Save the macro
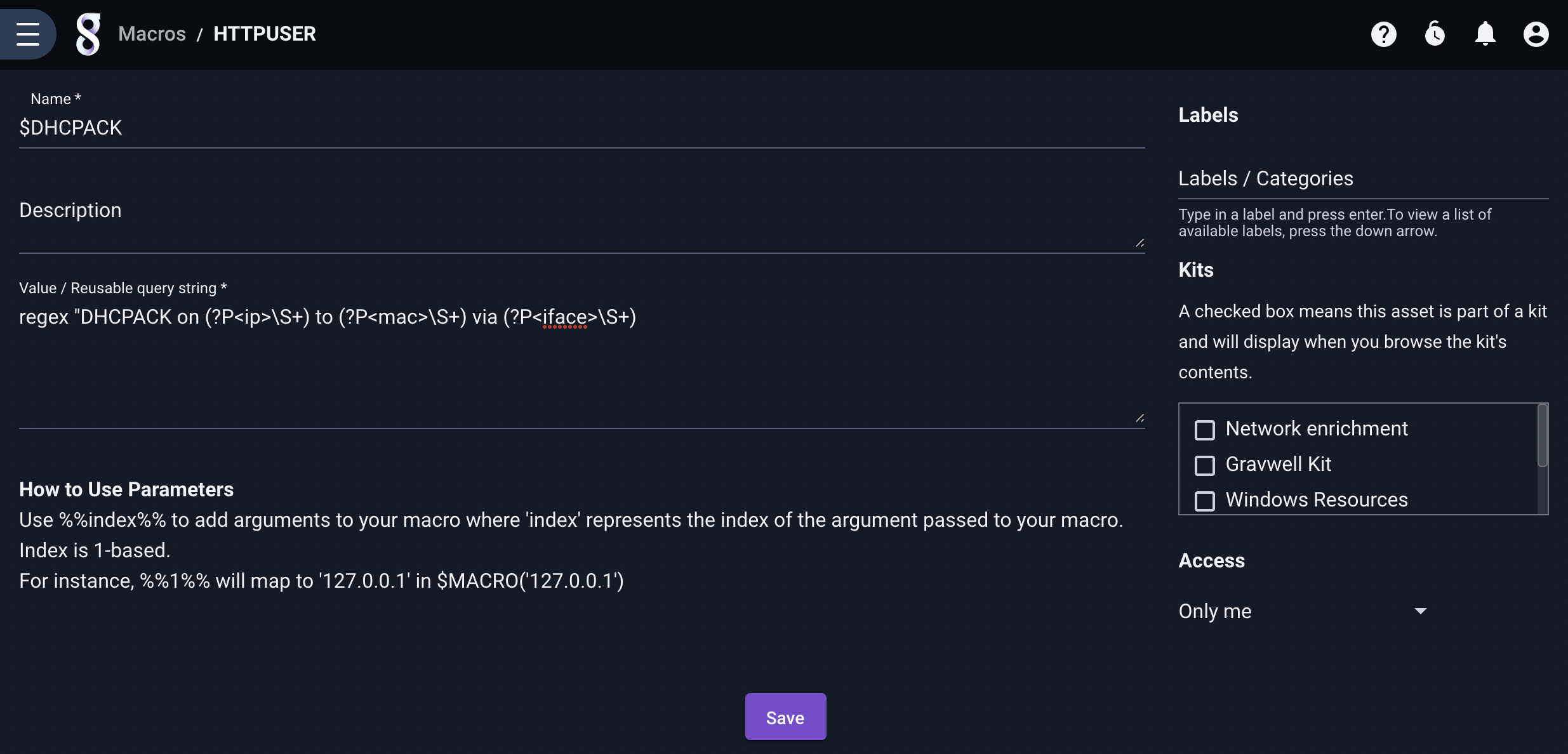This screenshot has height=754, width=1568. click(x=785, y=717)
